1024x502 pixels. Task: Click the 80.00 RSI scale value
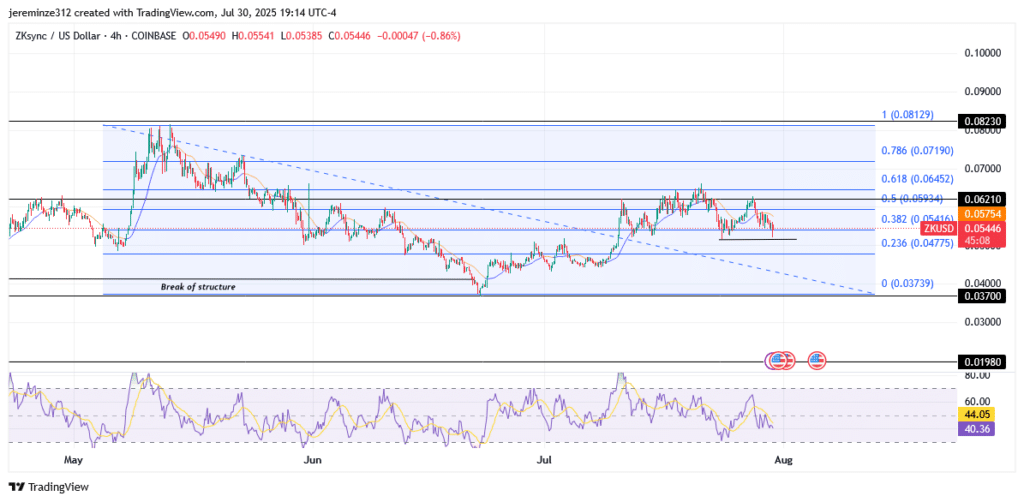(977, 375)
